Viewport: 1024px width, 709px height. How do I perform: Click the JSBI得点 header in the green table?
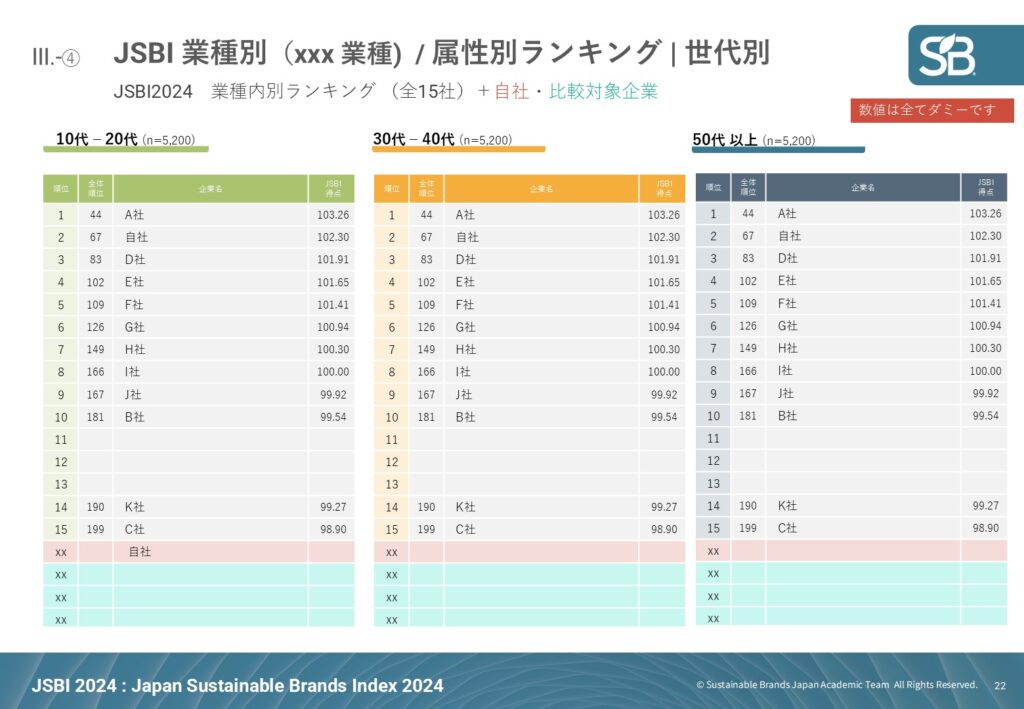pyautogui.click(x=332, y=189)
